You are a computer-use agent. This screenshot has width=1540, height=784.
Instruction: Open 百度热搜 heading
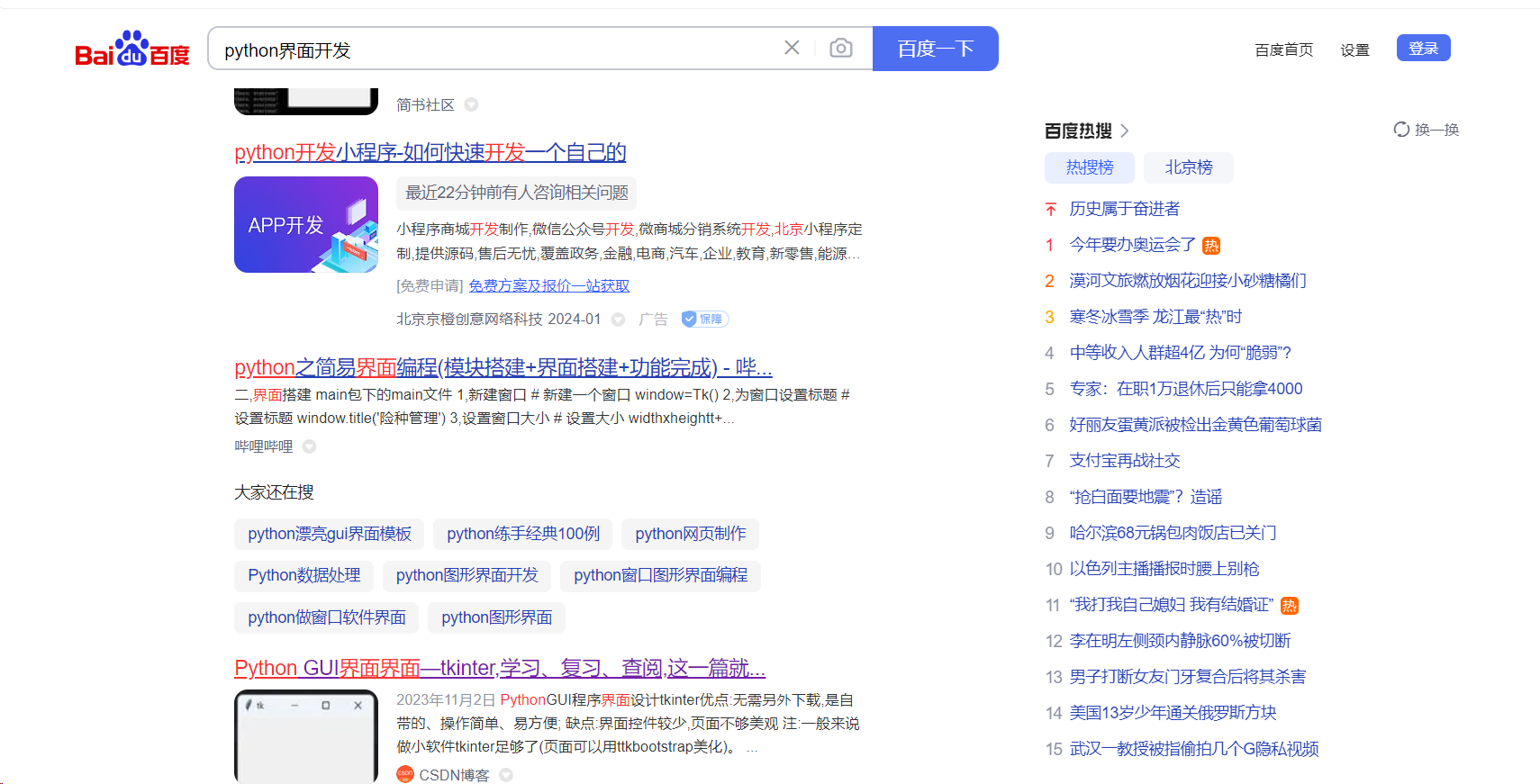(x=1078, y=131)
